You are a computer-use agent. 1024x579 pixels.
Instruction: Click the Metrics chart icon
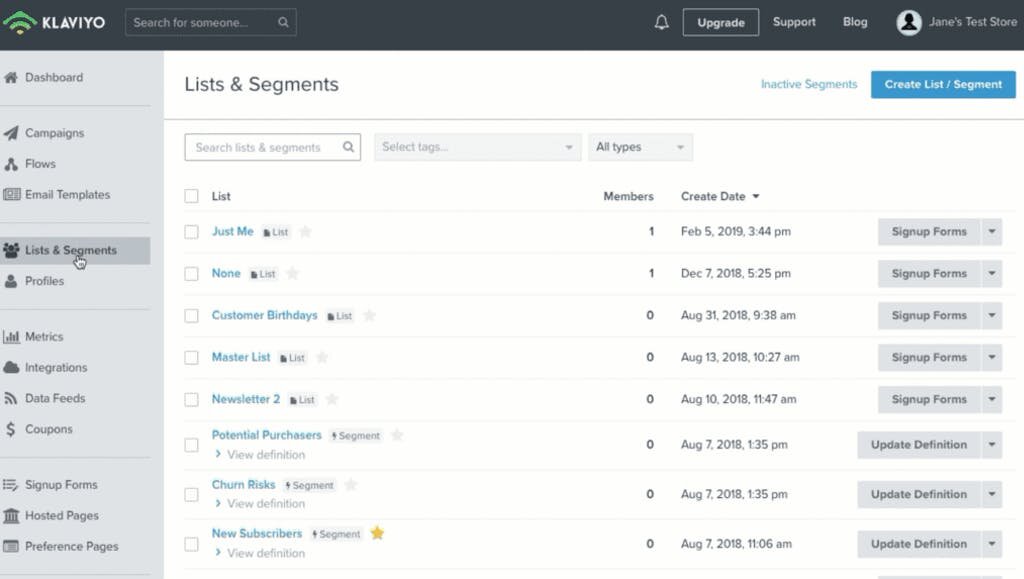11,337
